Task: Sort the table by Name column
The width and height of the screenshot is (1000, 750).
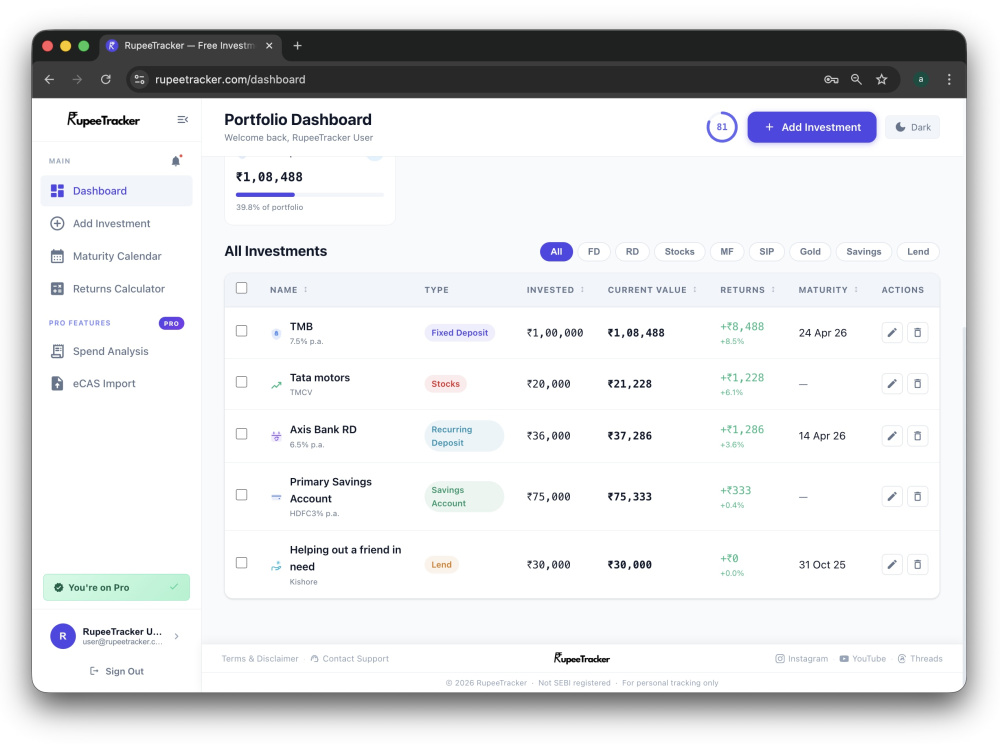Action: click(x=288, y=290)
